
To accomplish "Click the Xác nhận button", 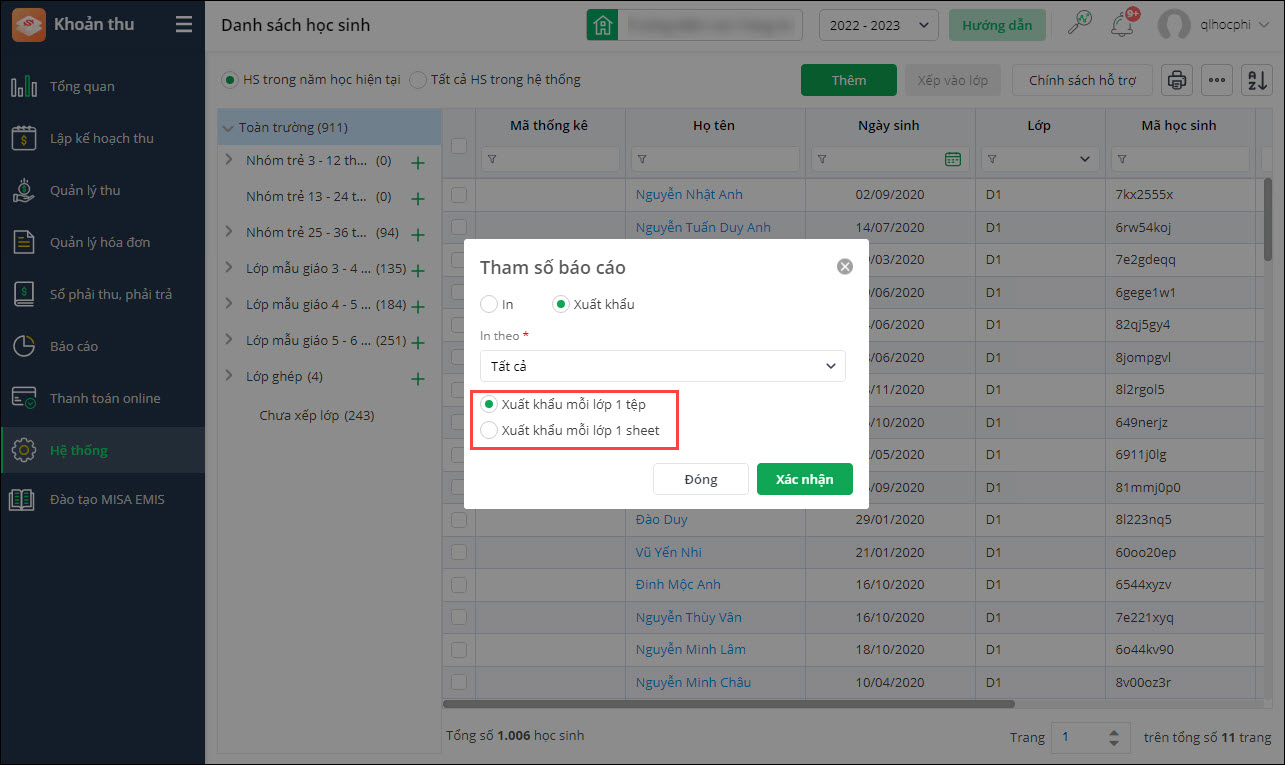I will click(x=804, y=479).
